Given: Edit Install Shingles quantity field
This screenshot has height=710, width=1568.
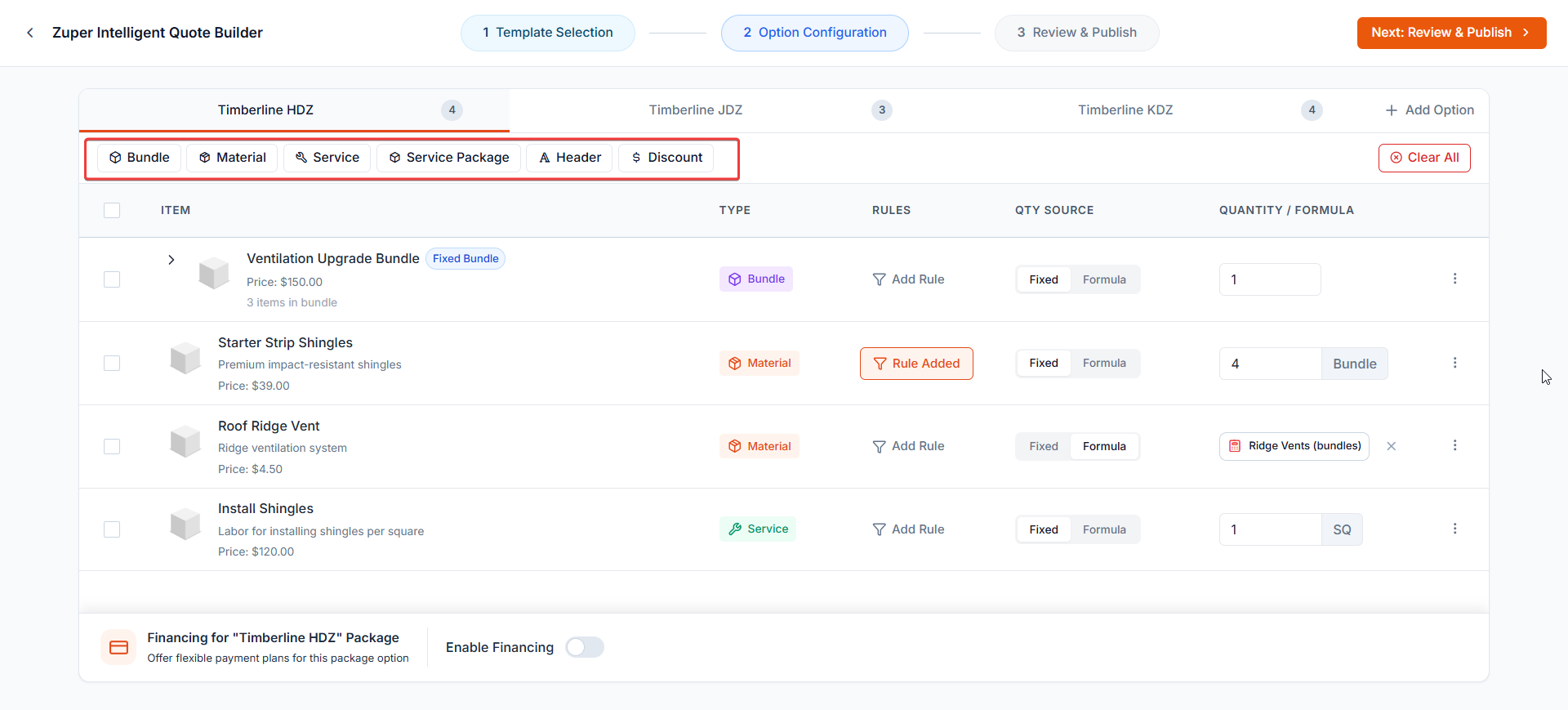Looking at the screenshot, I should pyautogui.click(x=1270, y=529).
